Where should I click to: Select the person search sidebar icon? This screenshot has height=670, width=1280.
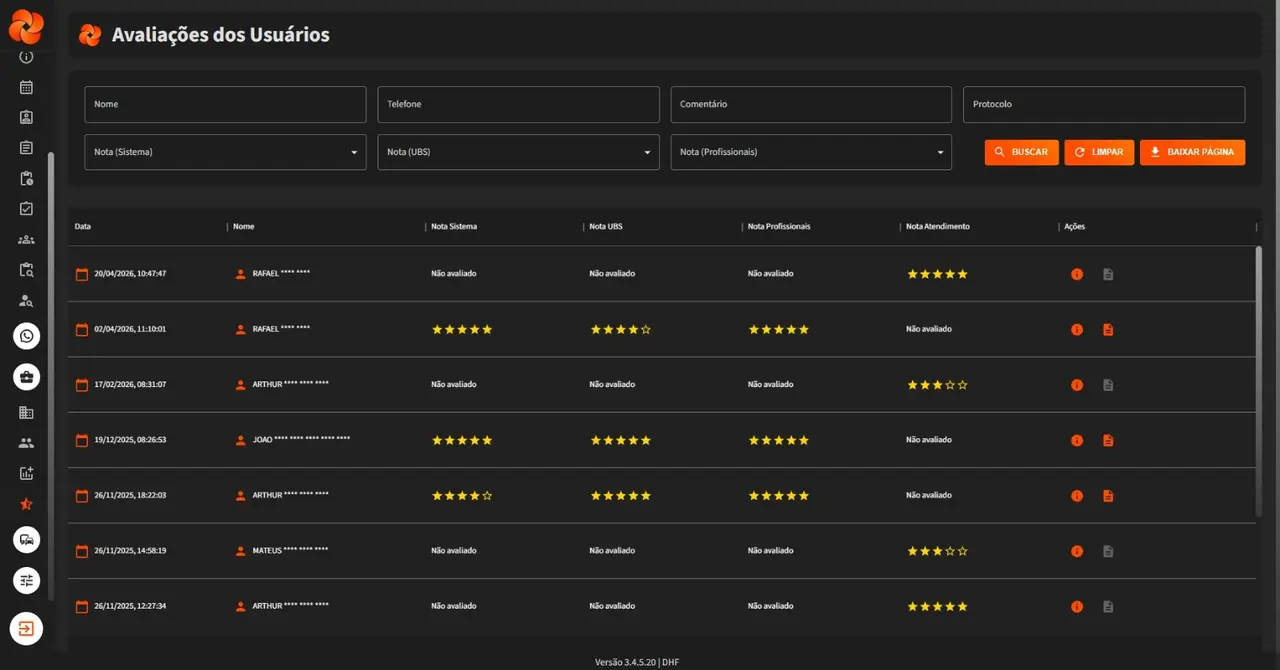tap(26, 300)
